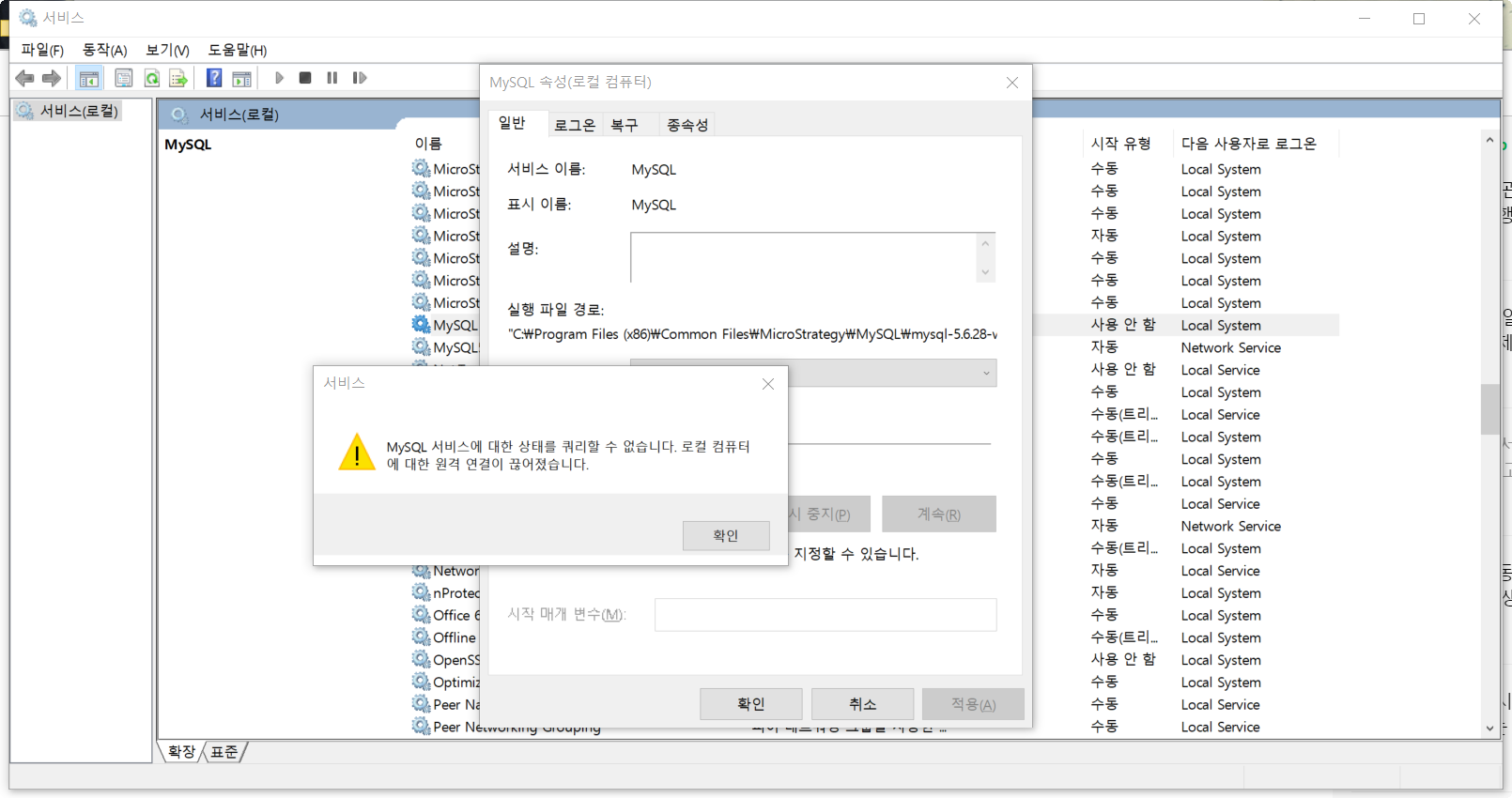Switch to the 복구 tab in MySQL properties

click(625, 125)
